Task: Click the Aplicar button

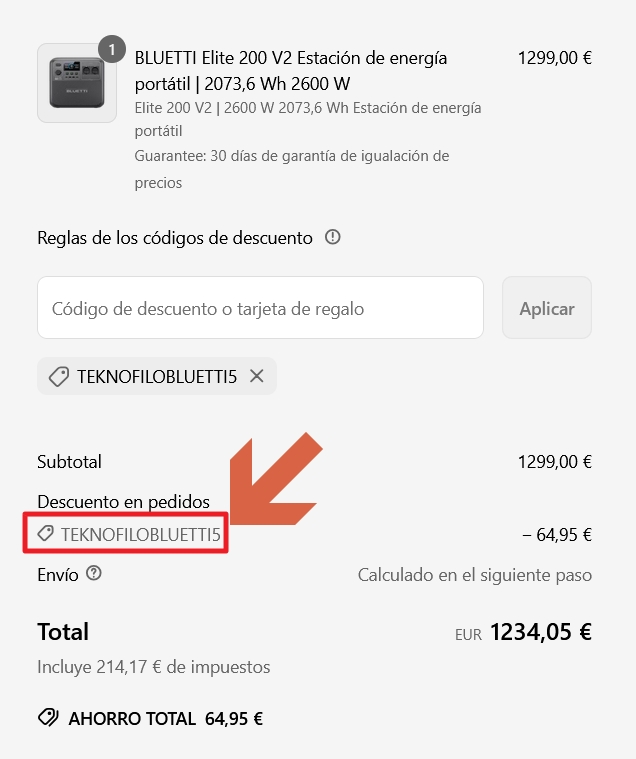Action: click(547, 308)
